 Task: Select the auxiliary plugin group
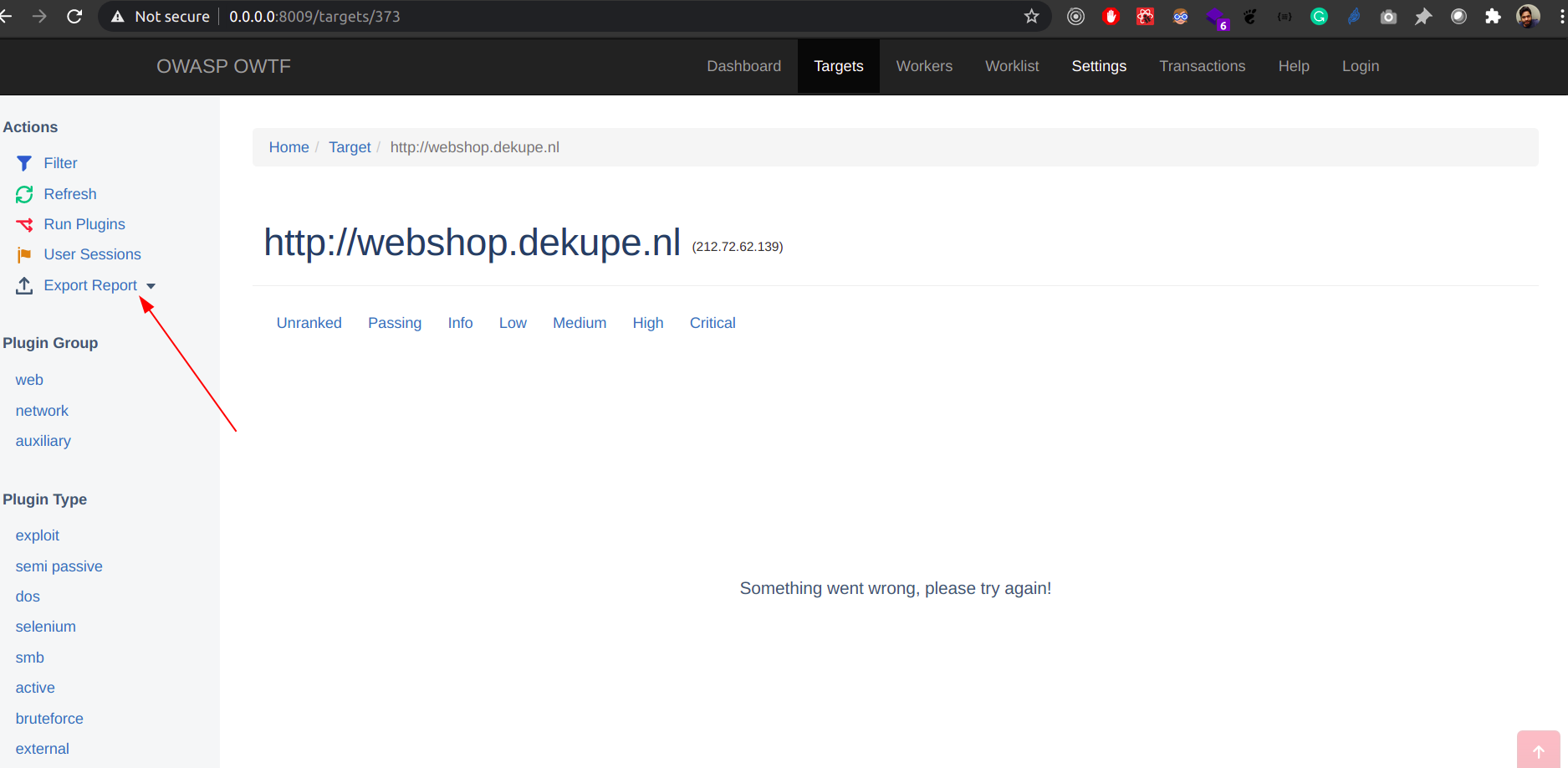tap(43, 441)
